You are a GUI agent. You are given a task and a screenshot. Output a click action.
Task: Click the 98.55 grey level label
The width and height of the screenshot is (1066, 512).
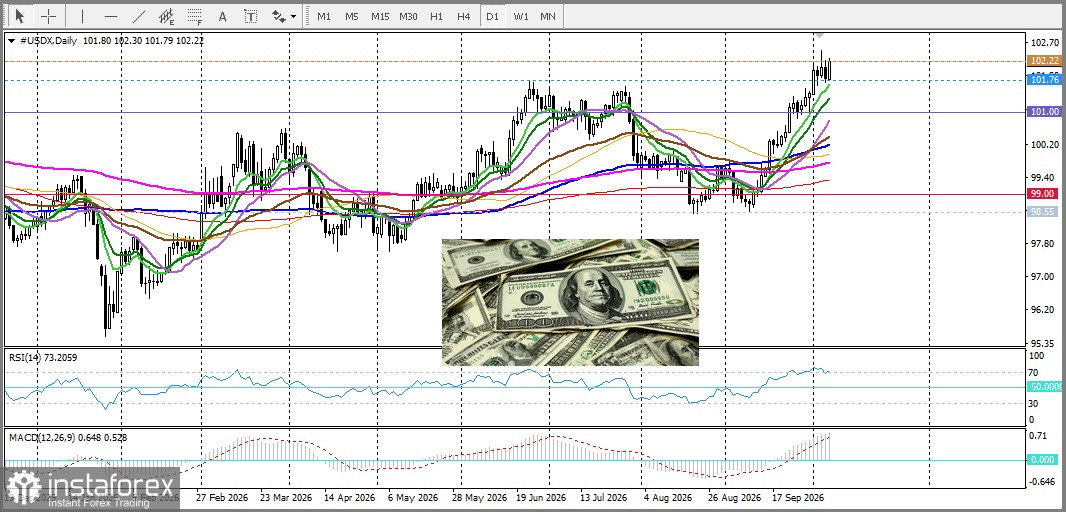(x=1045, y=211)
